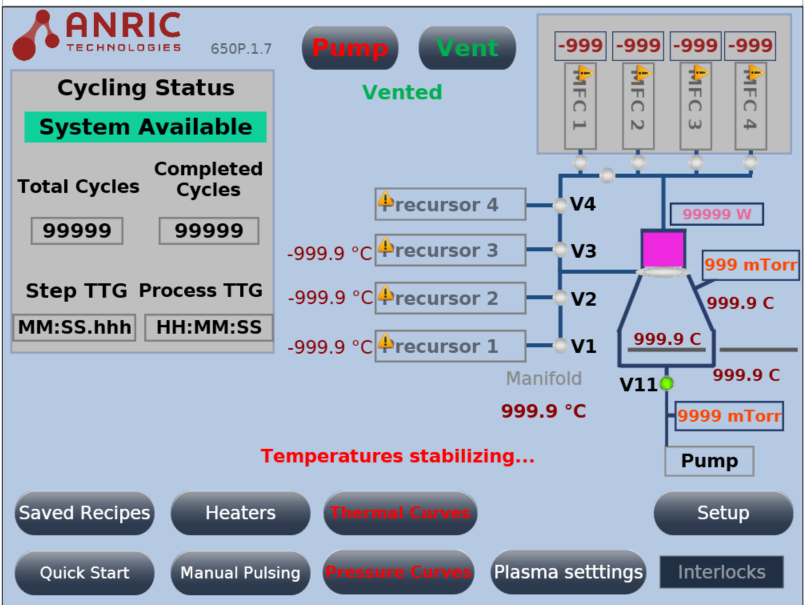Click the warning icon on MFC 1

point(585,72)
